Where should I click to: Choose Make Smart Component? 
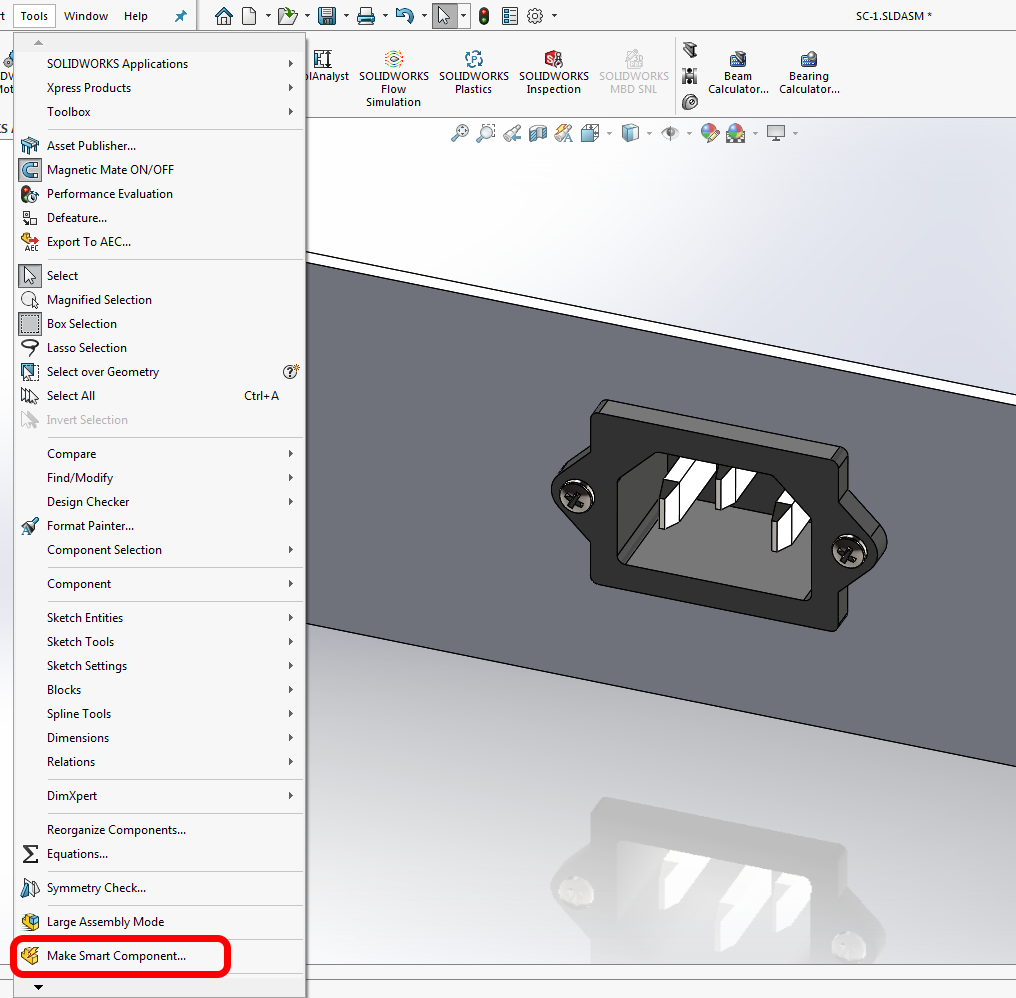coord(159,956)
